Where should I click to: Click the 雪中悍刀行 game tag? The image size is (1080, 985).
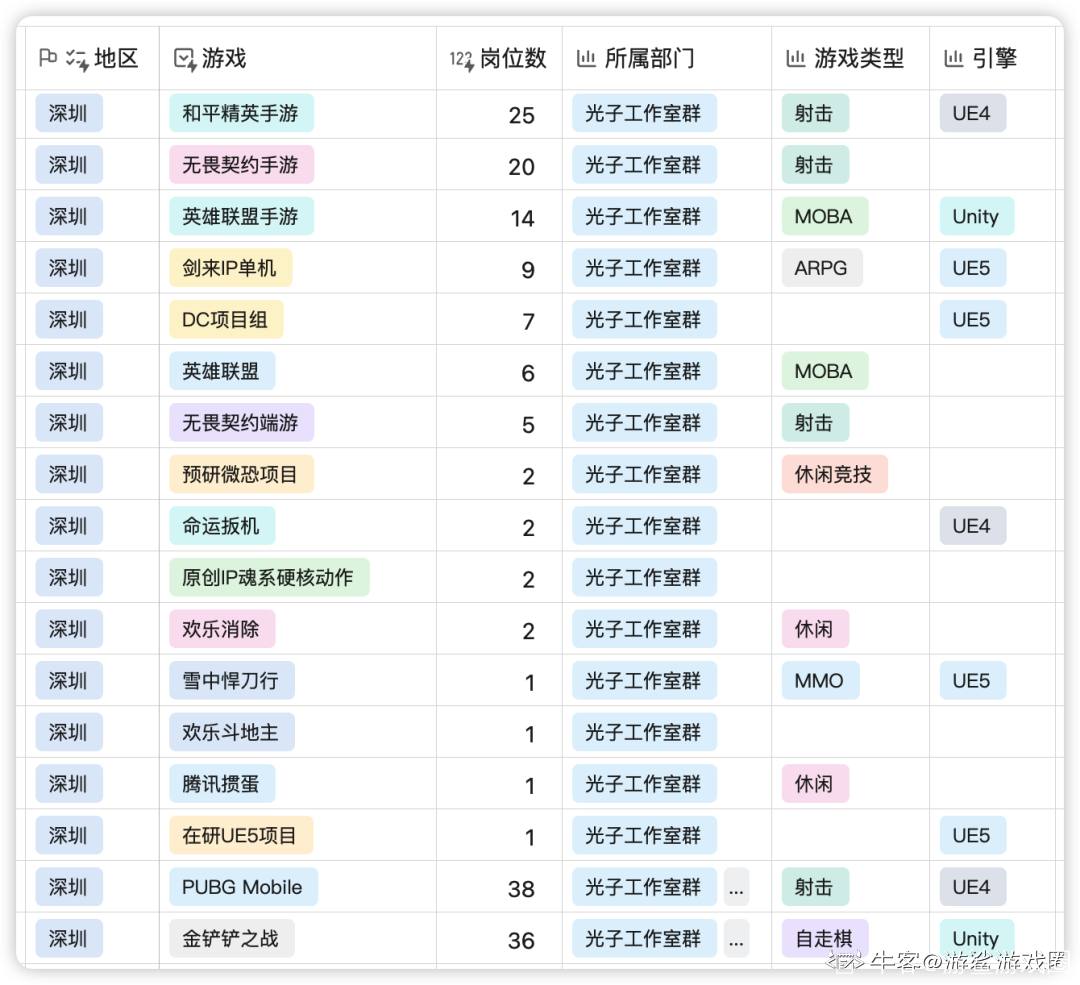pos(232,681)
